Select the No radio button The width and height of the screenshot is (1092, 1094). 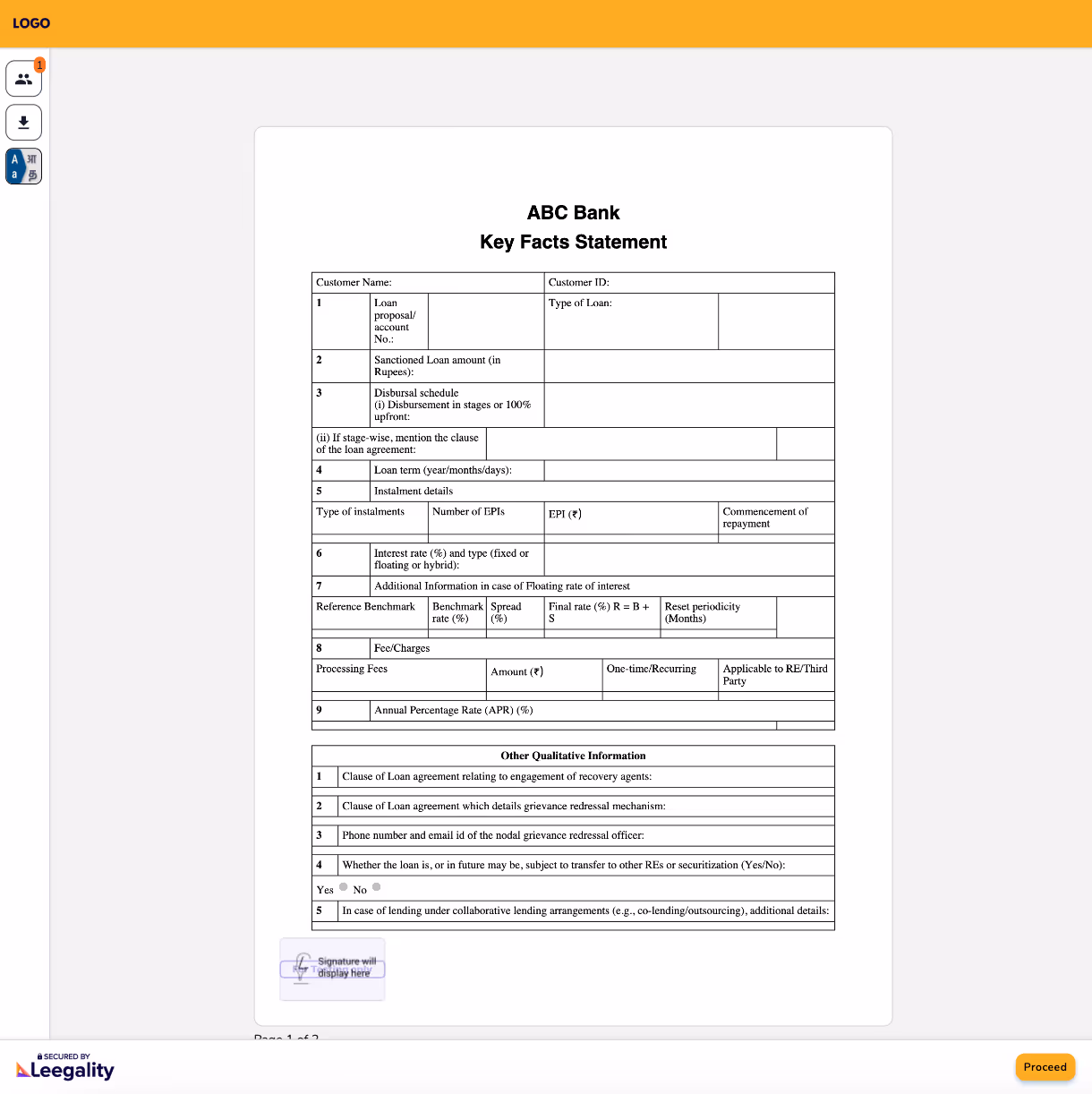[377, 887]
